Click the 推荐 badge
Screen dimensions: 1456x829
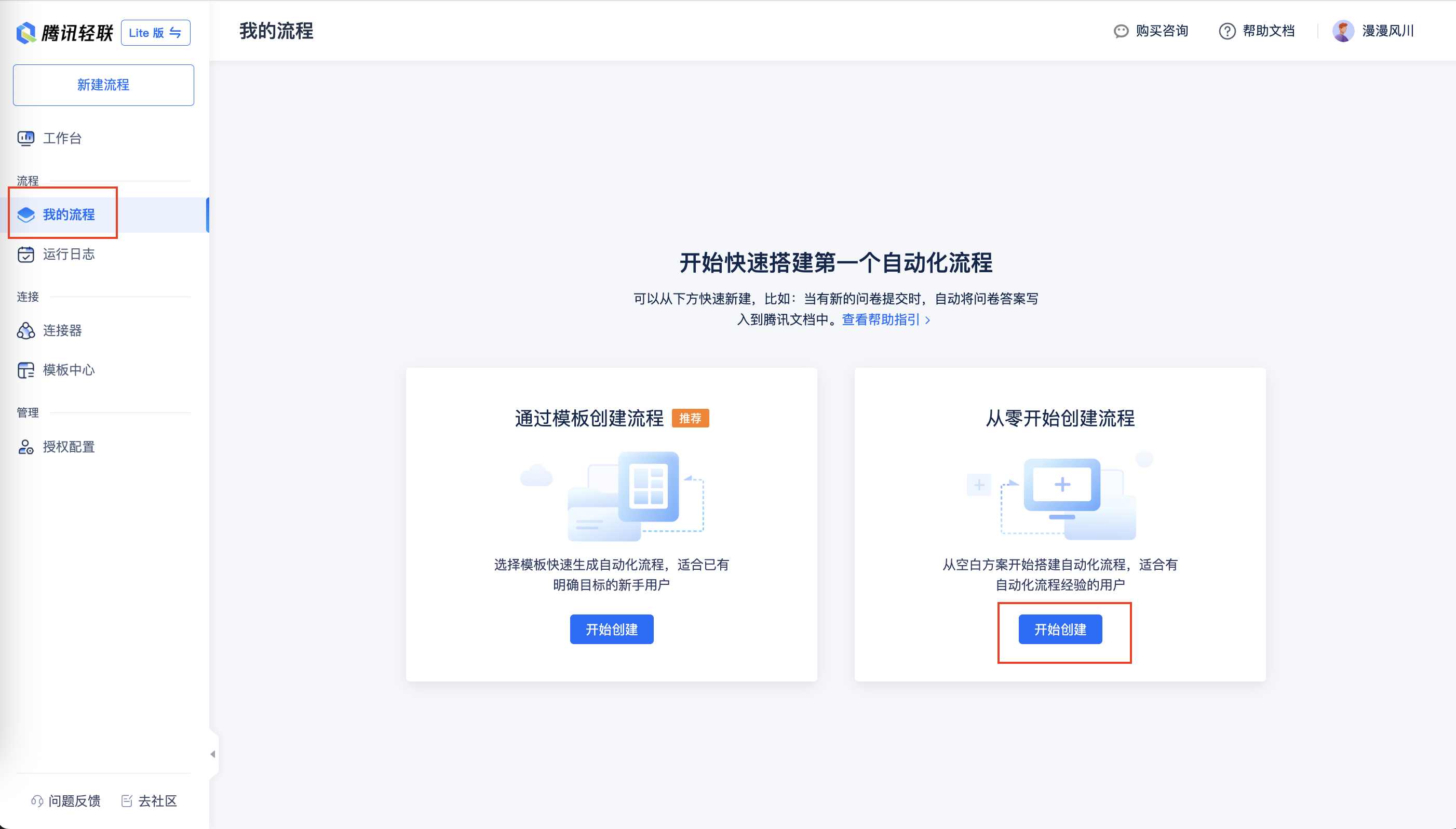point(691,419)
